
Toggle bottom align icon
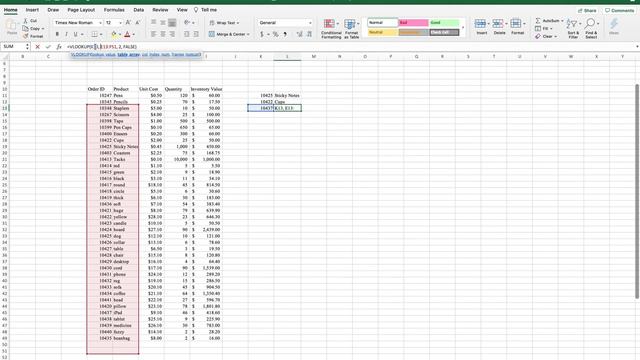pos(172,23)
